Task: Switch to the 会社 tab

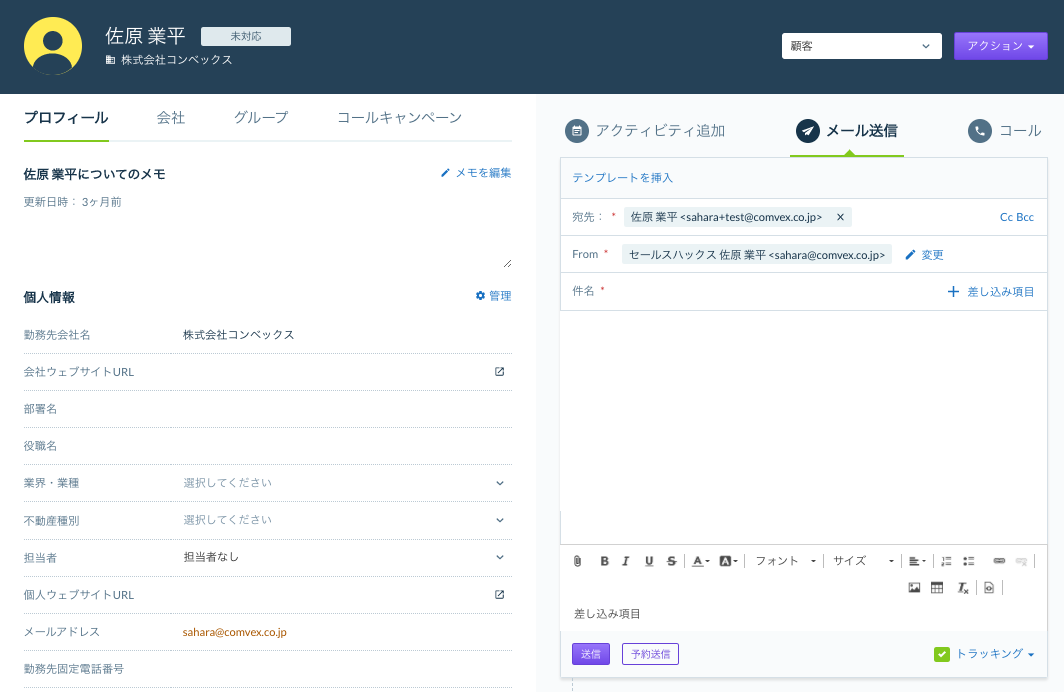Action: click(170, 118)
